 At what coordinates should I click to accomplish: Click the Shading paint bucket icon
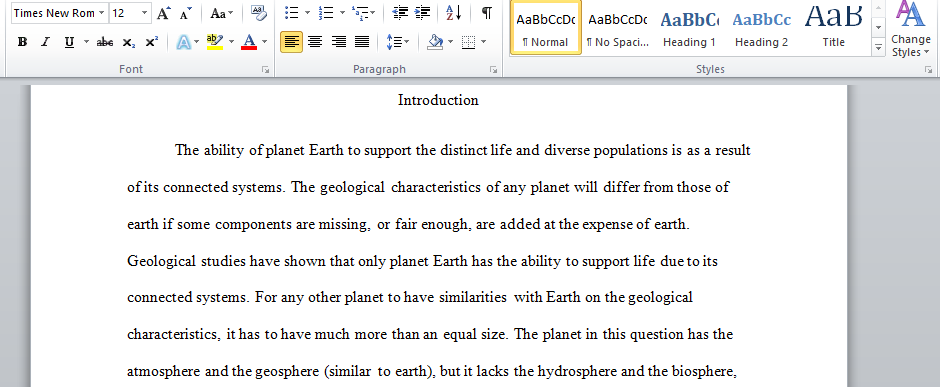435,42
